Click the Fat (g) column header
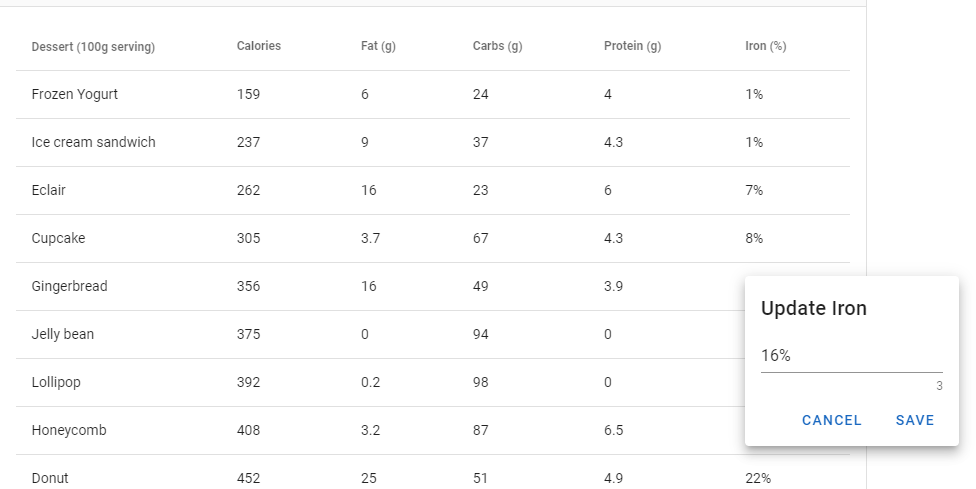 tap(379, 46)
